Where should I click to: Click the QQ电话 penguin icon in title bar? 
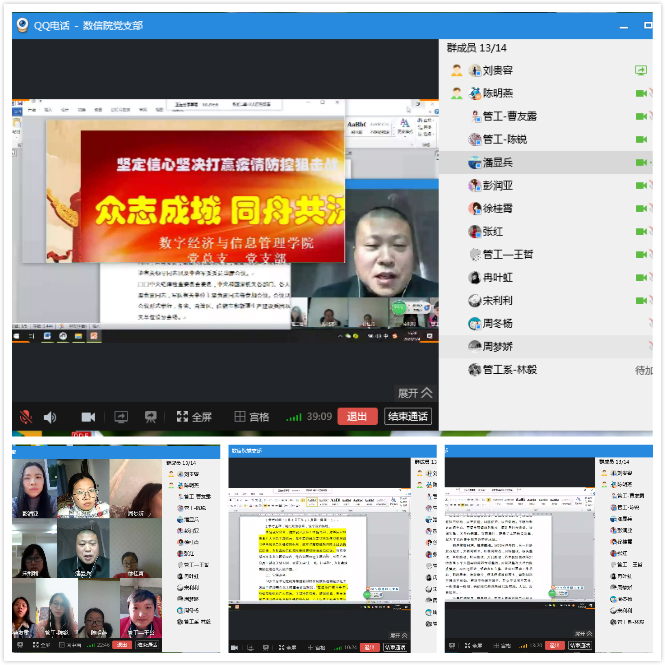coord(21,24)
